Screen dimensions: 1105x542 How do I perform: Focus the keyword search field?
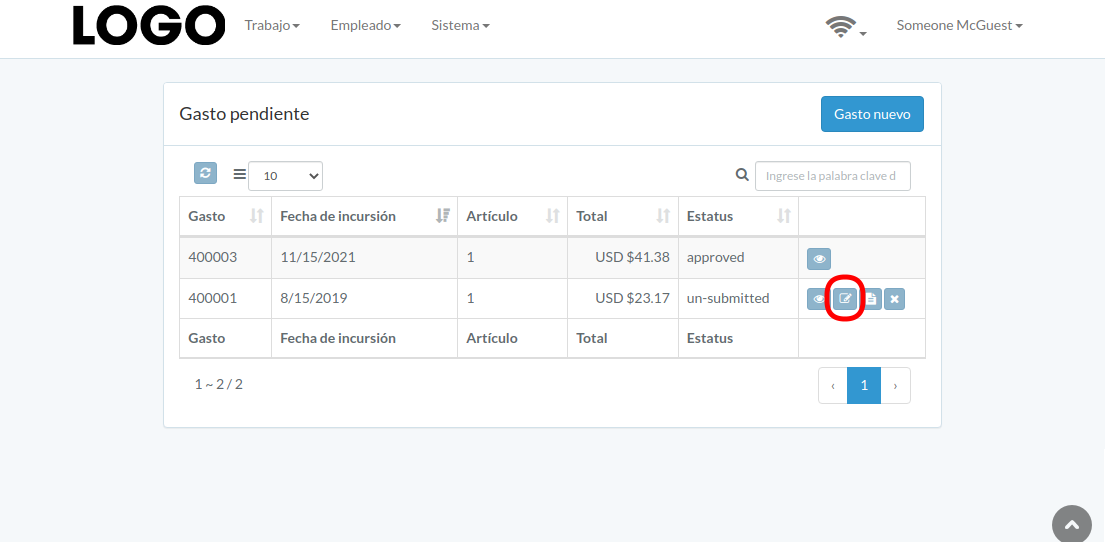click(832, 176)
